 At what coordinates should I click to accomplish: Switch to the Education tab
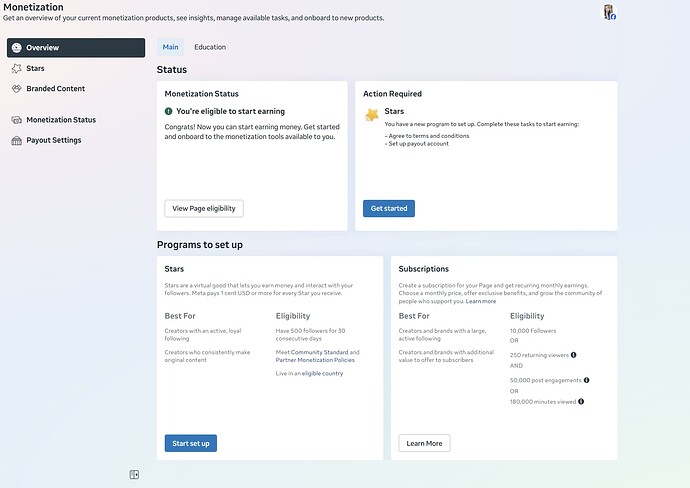click(210, 47)
